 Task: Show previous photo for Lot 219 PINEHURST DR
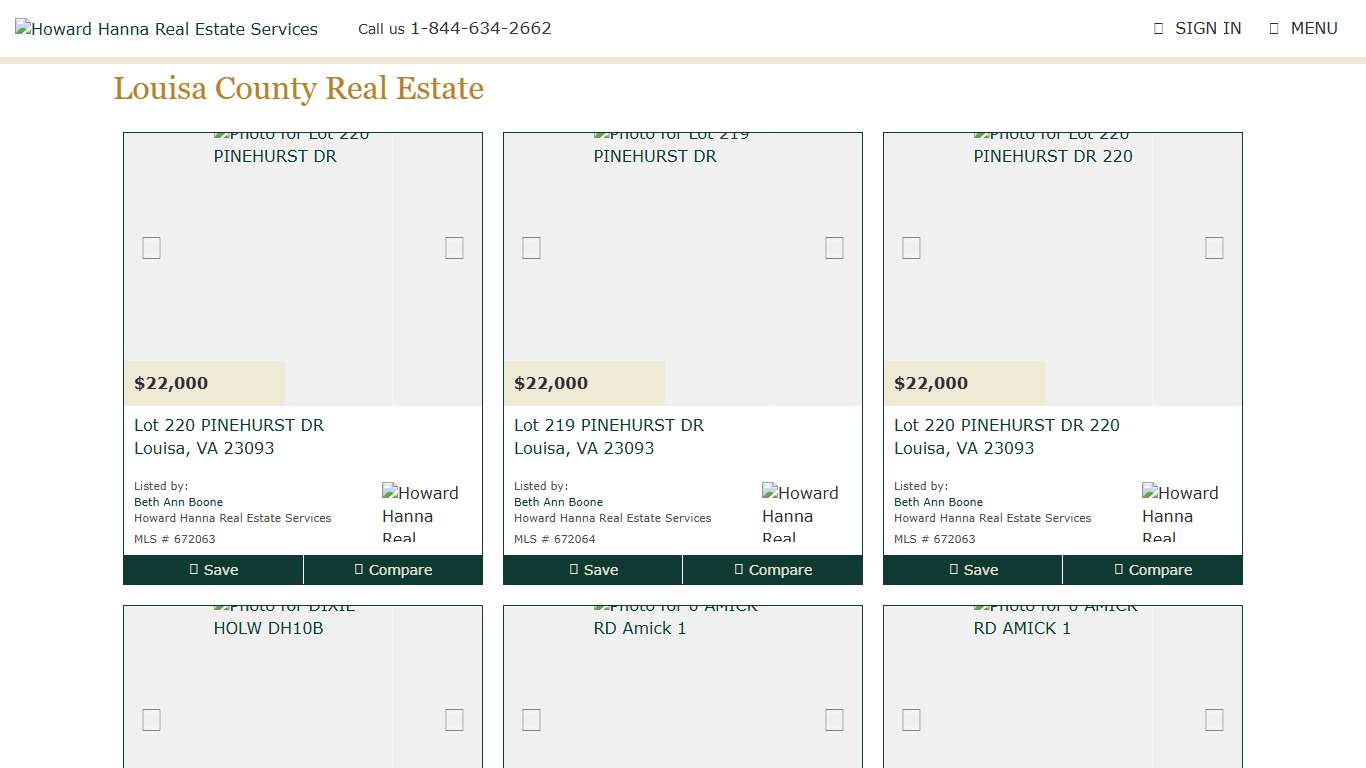click(531, 248)
